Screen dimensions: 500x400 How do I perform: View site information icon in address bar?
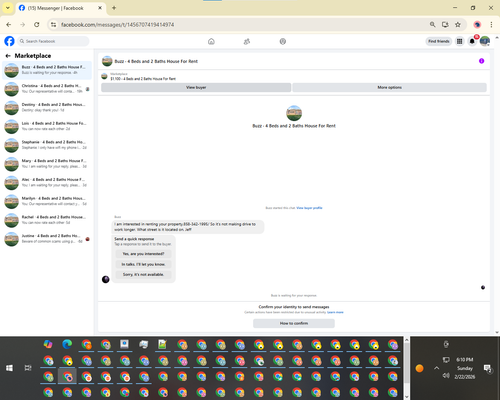53,25
